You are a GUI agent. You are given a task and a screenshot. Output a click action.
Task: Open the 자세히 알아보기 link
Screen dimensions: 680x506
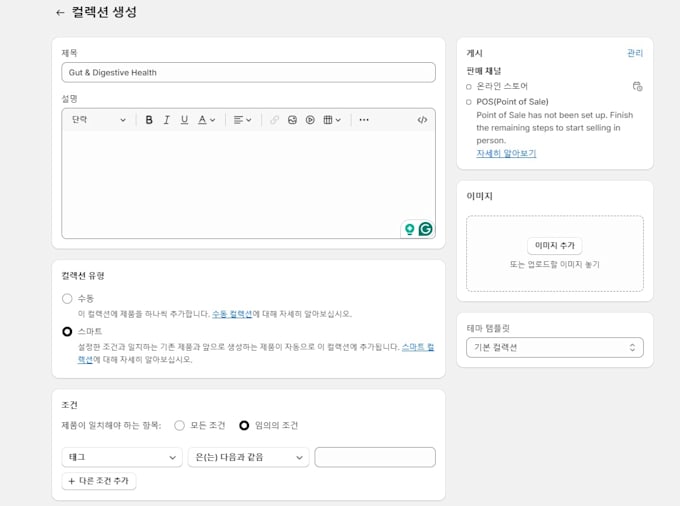[x=506, y=153]
